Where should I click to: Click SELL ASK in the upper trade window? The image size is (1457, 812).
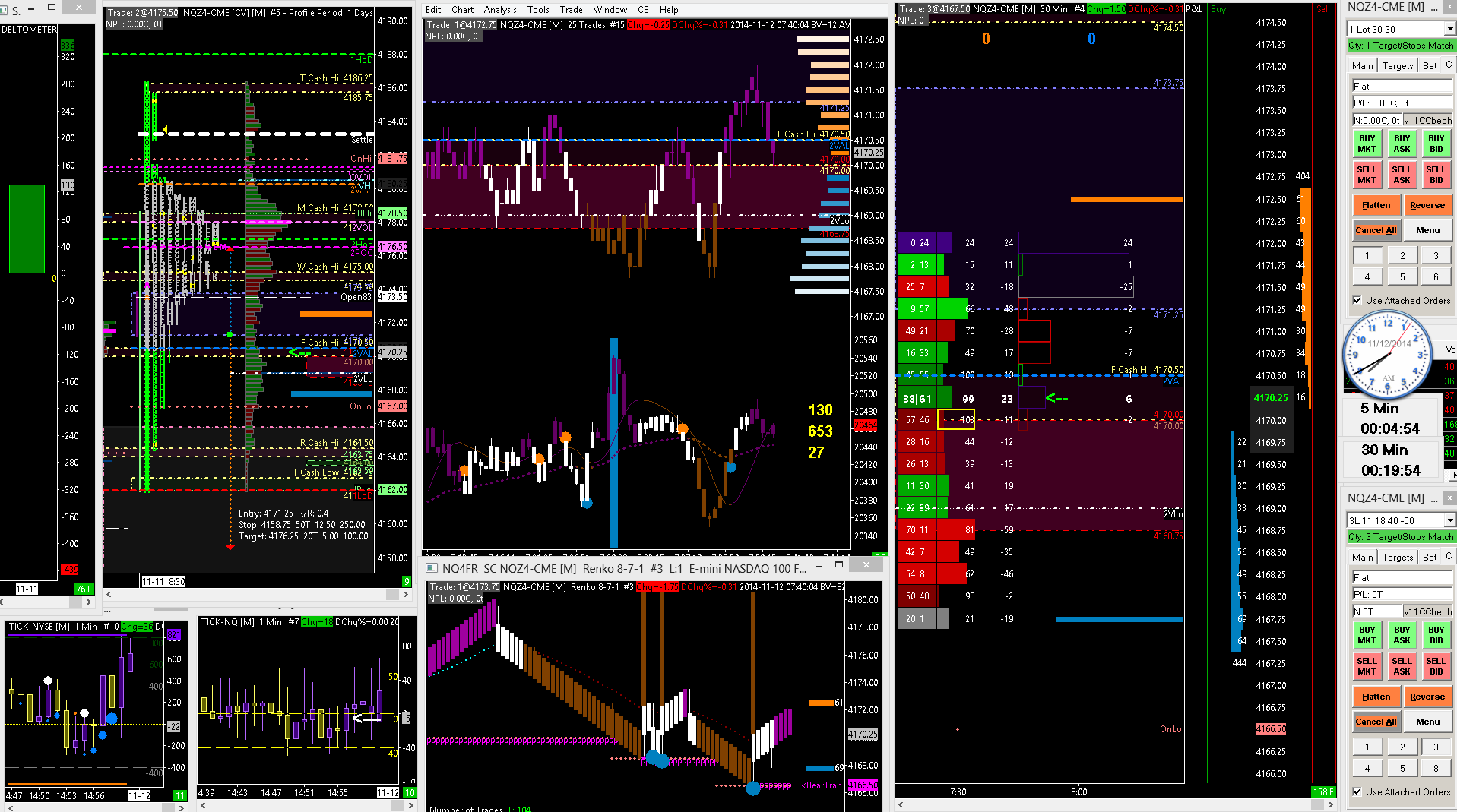1402,175
